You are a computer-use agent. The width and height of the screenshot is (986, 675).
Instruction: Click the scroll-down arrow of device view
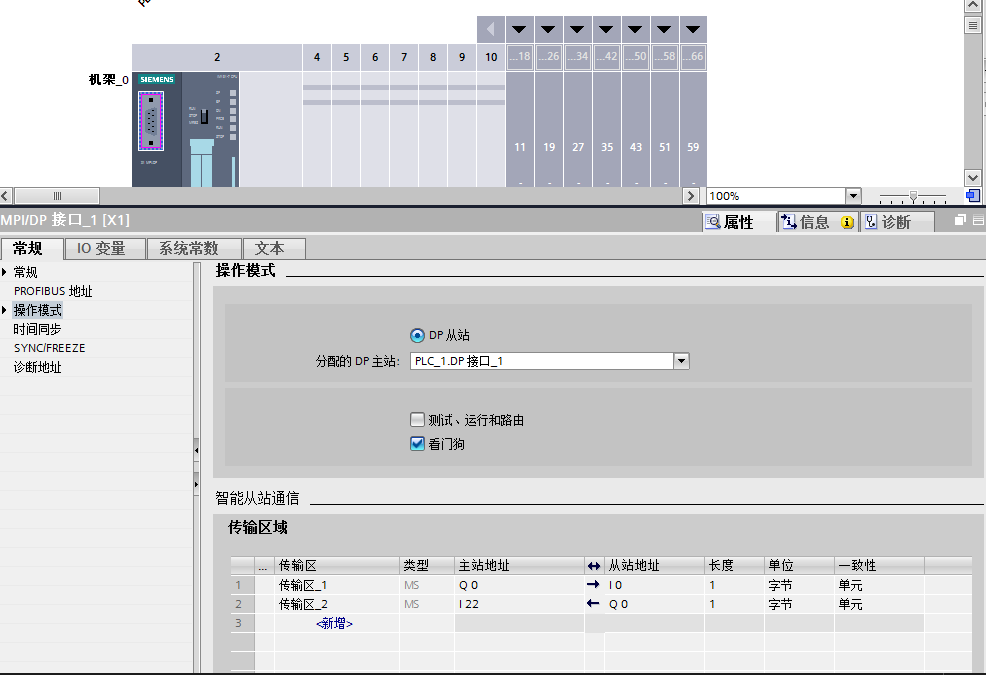click(973, 178)
